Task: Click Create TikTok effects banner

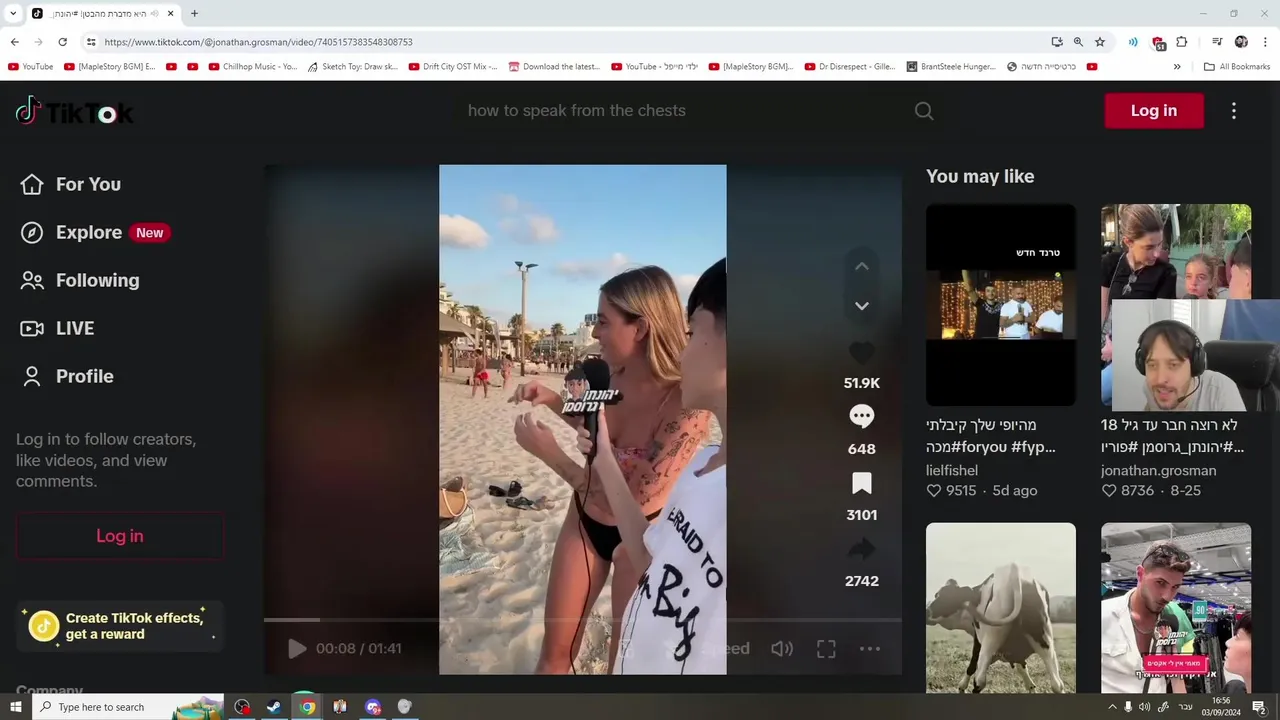Action: tap(120, 626)
